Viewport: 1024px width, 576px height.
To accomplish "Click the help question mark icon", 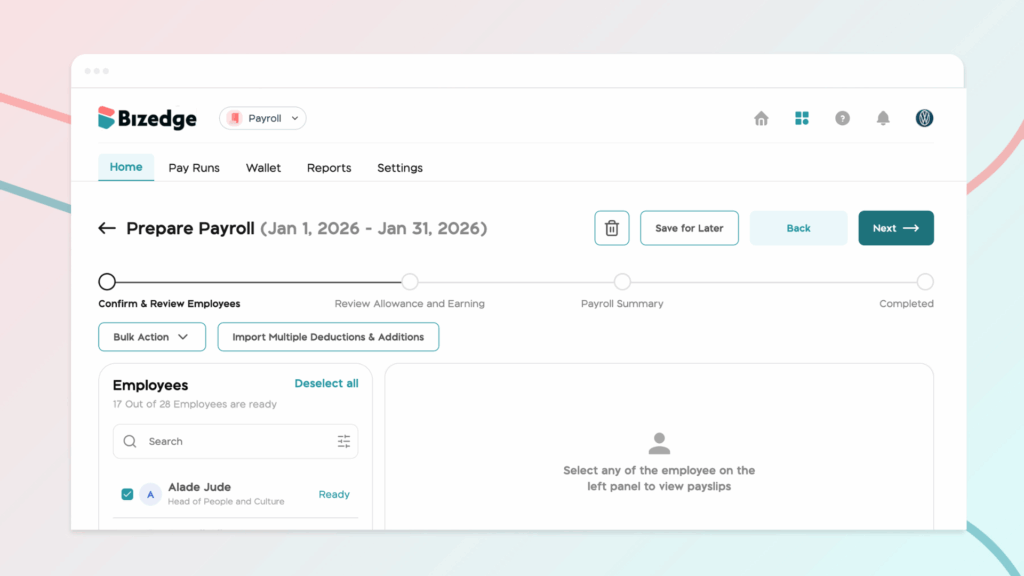I will (842, 118).
